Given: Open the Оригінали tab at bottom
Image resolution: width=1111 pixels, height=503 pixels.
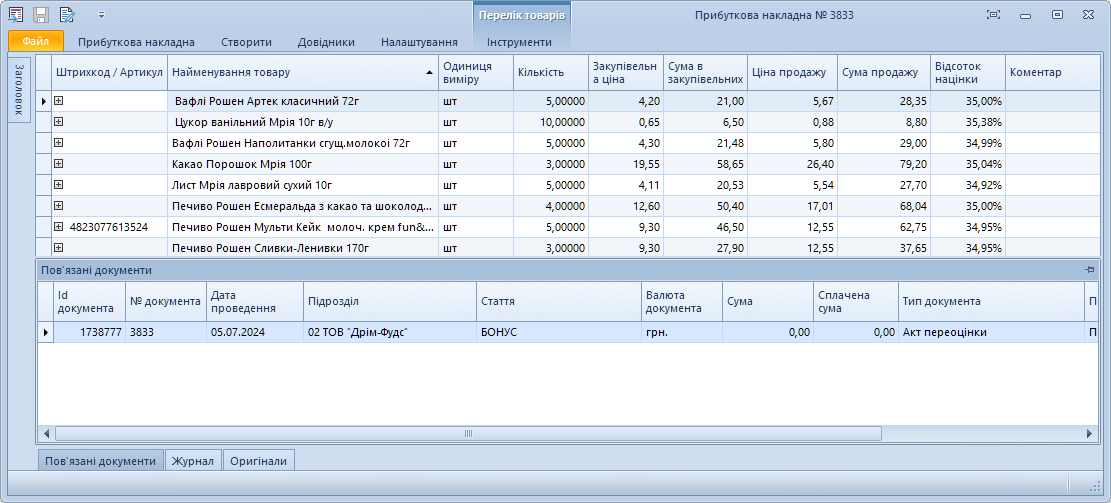Looking at the screenshot, I should (x=258, y=461).
